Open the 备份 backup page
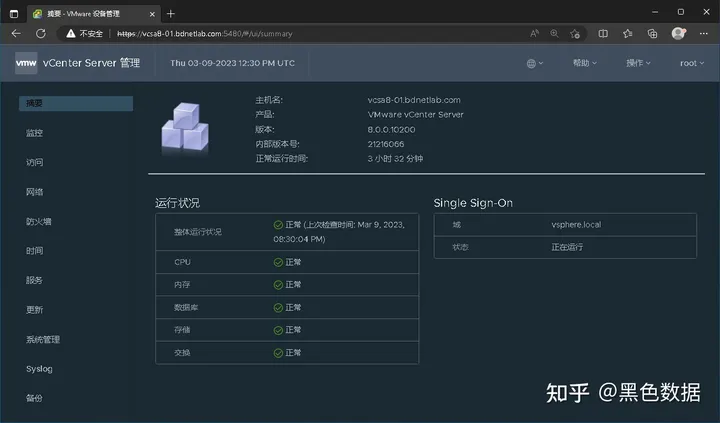The height and width of the screenshot is (423, 720). pos(34,398)
